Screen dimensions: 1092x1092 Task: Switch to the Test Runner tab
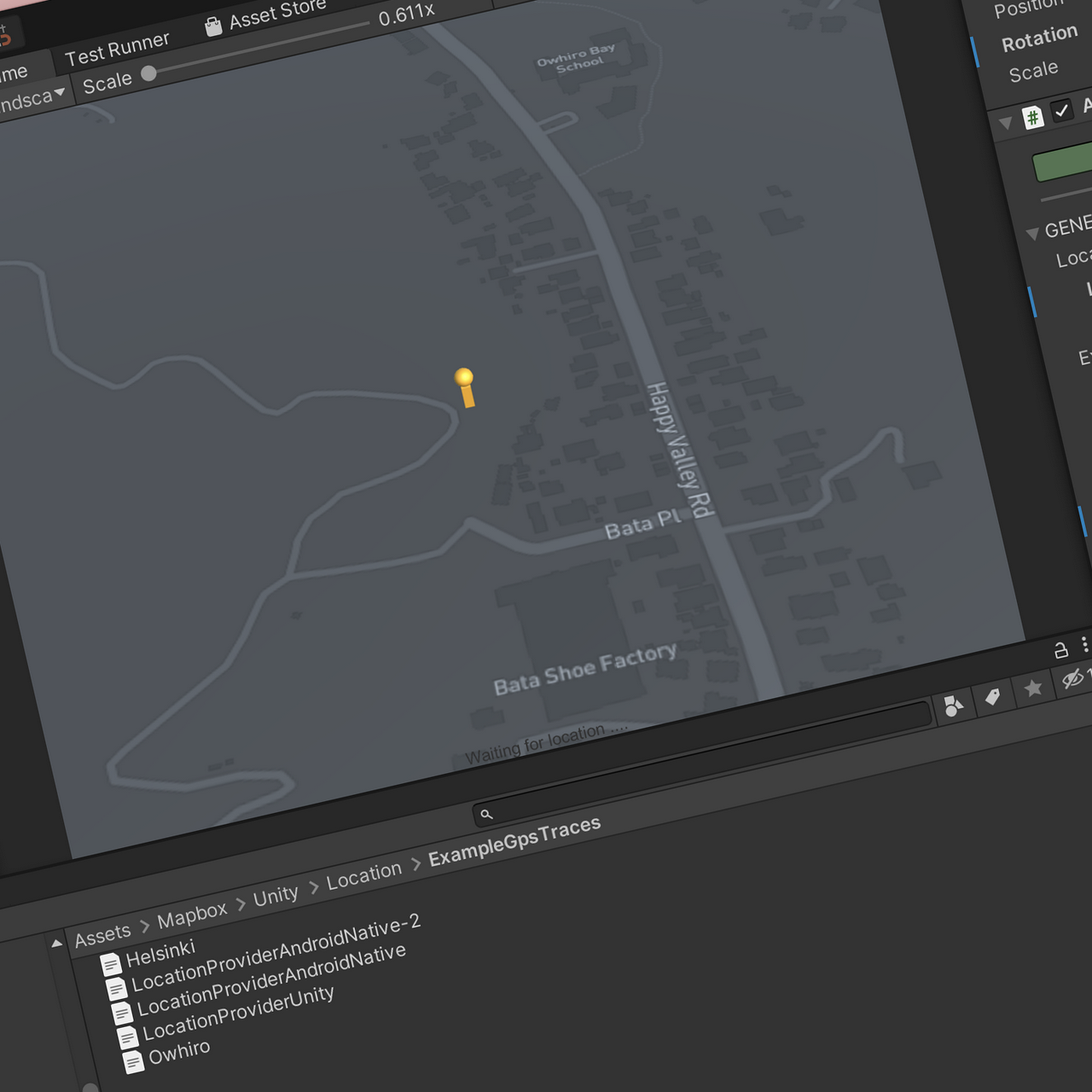(x=117, y=49)
